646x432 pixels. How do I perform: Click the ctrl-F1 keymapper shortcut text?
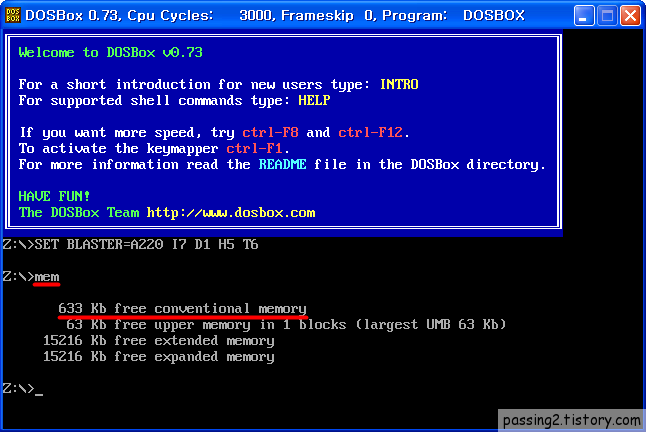point(254,148)
